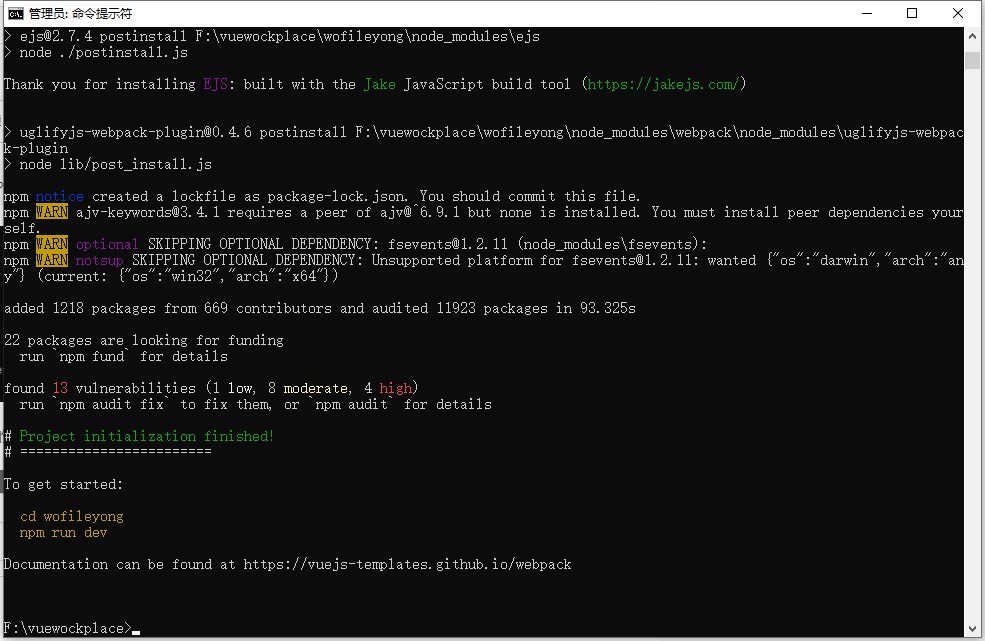Click the blue 'notice' word
The image size is (985, 641).
[x=60, y=196]
